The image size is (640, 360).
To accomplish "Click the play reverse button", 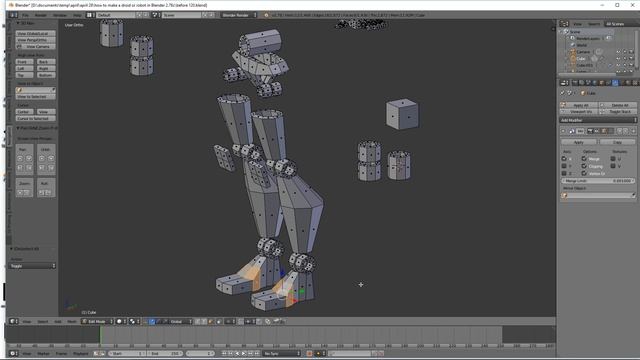I will point(237,353).
